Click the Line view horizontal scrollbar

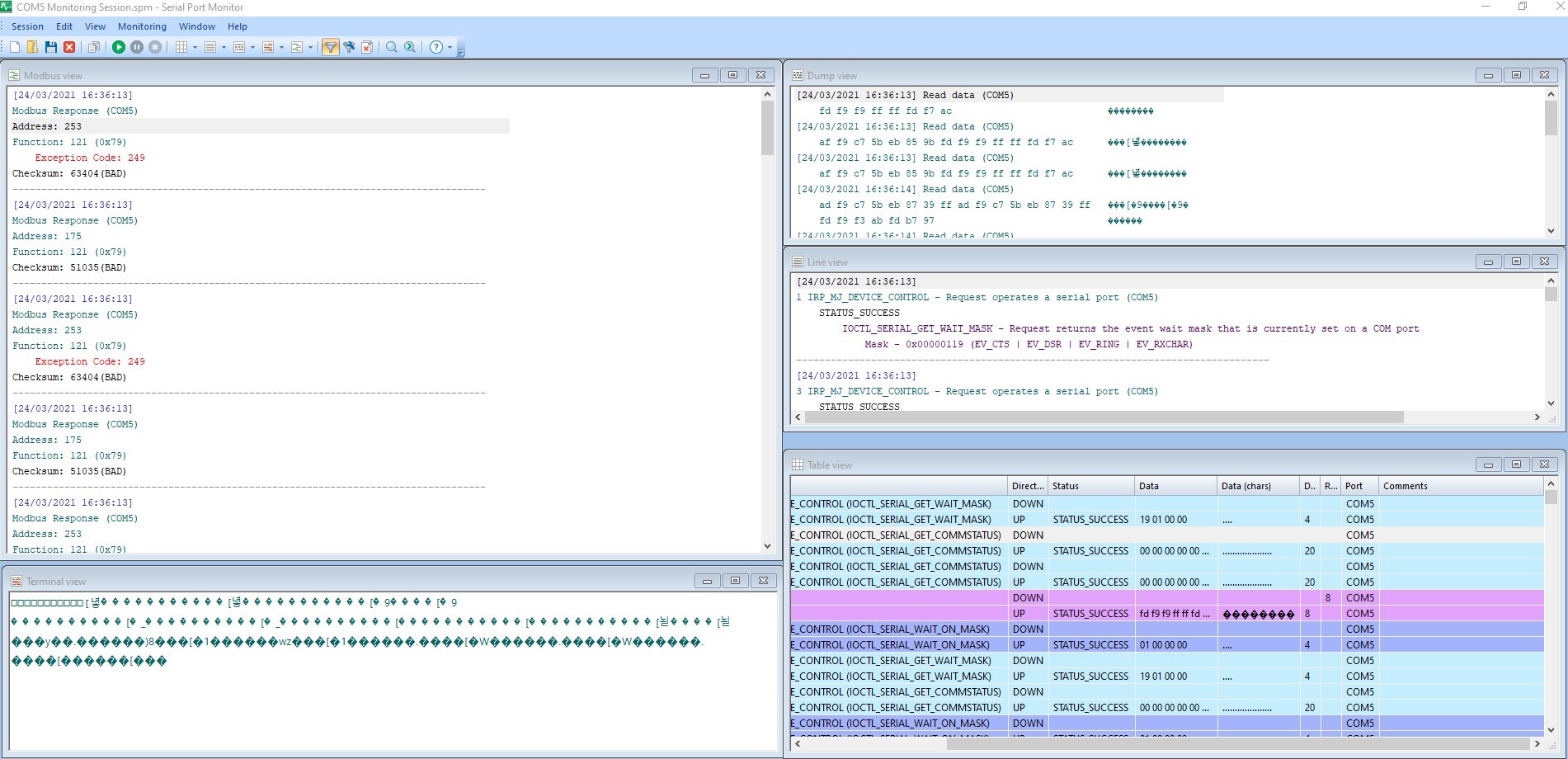[x=1104, y=417]
